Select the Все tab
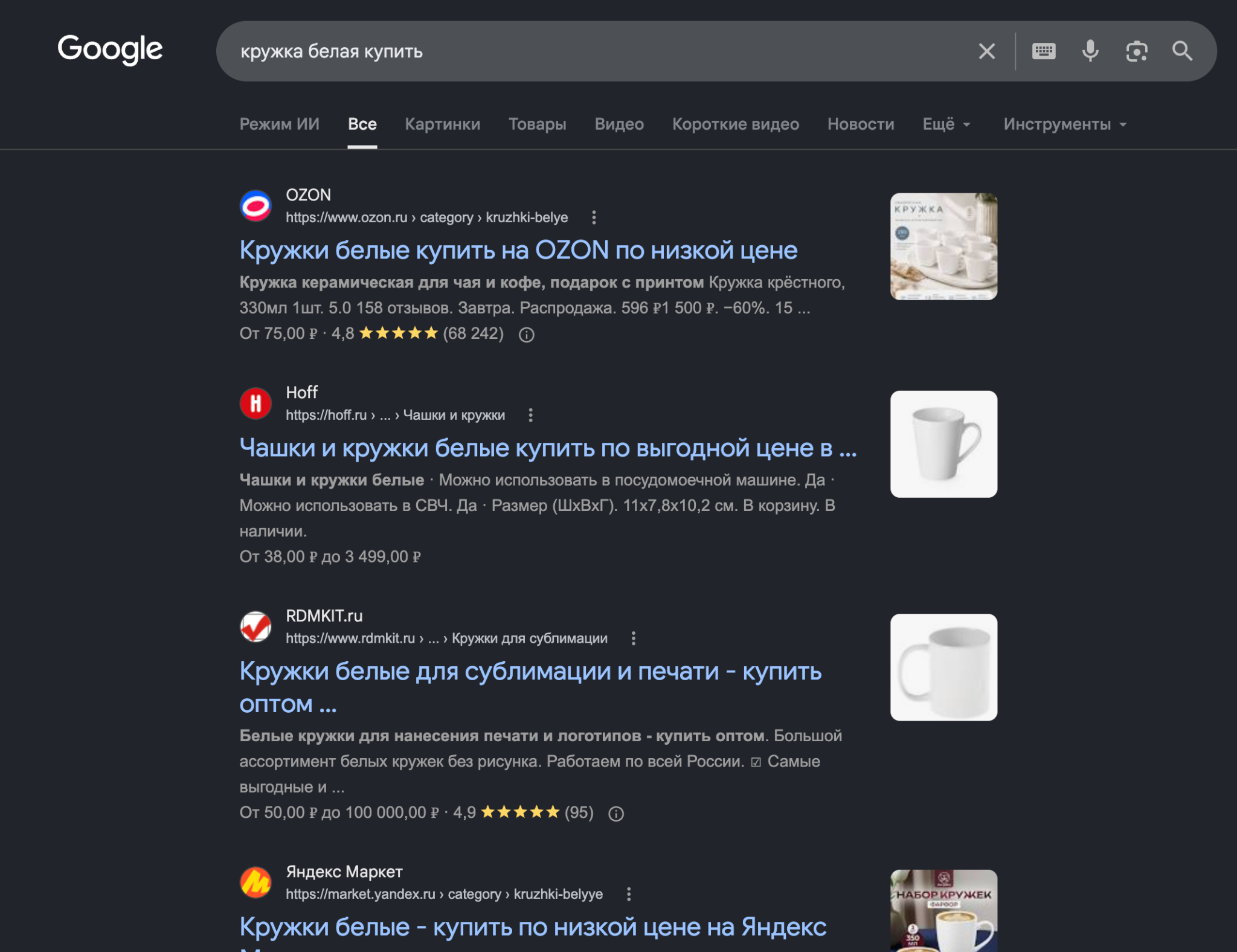The height and width of the screenshot is (952, 1237). (362, 124)
